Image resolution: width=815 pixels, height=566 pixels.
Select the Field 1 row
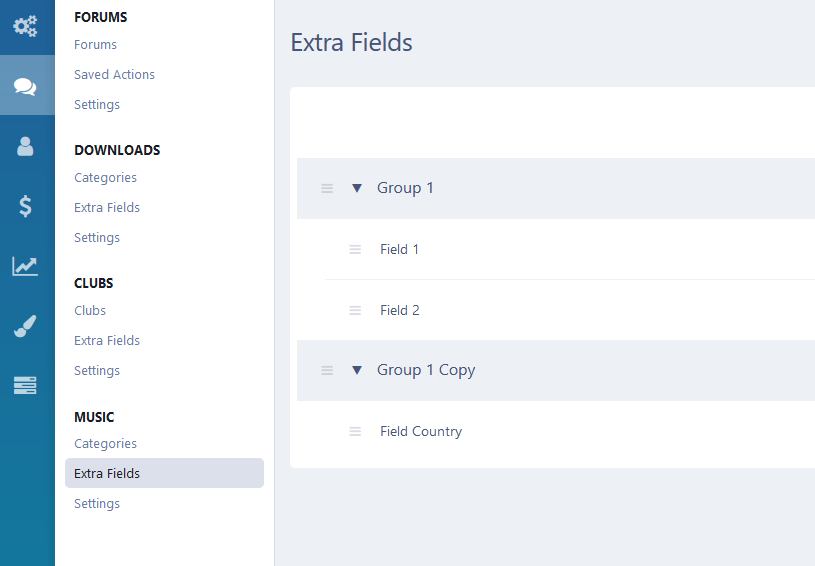pos(570,249)
